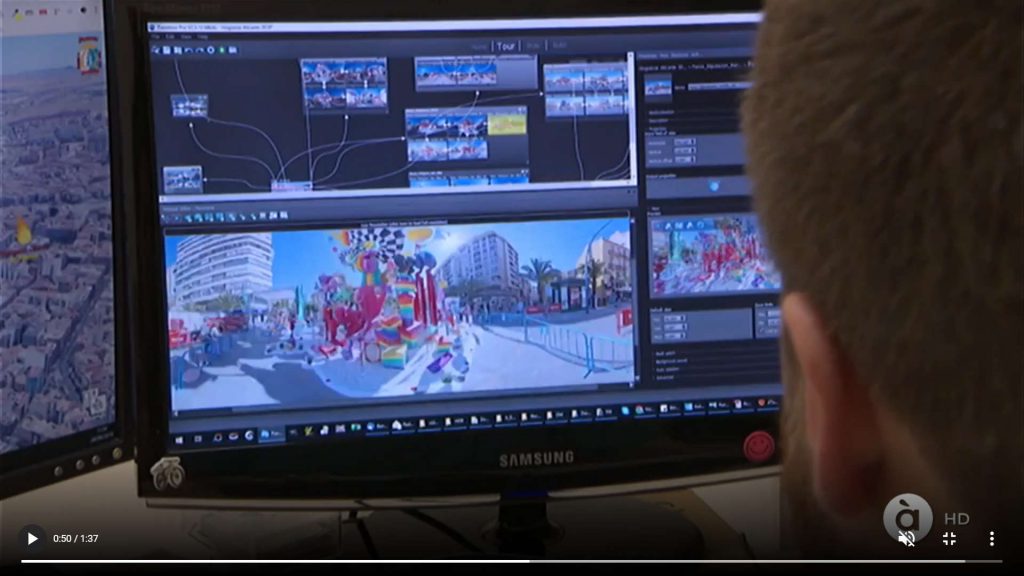1024x576 pixels.
Task: Open the three-dot more options menu
Action: coord(991,539)
